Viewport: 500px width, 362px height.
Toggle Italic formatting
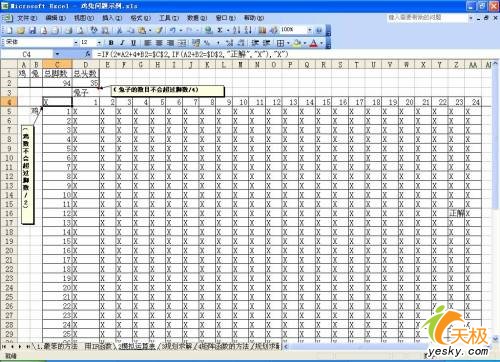(122, 43)
